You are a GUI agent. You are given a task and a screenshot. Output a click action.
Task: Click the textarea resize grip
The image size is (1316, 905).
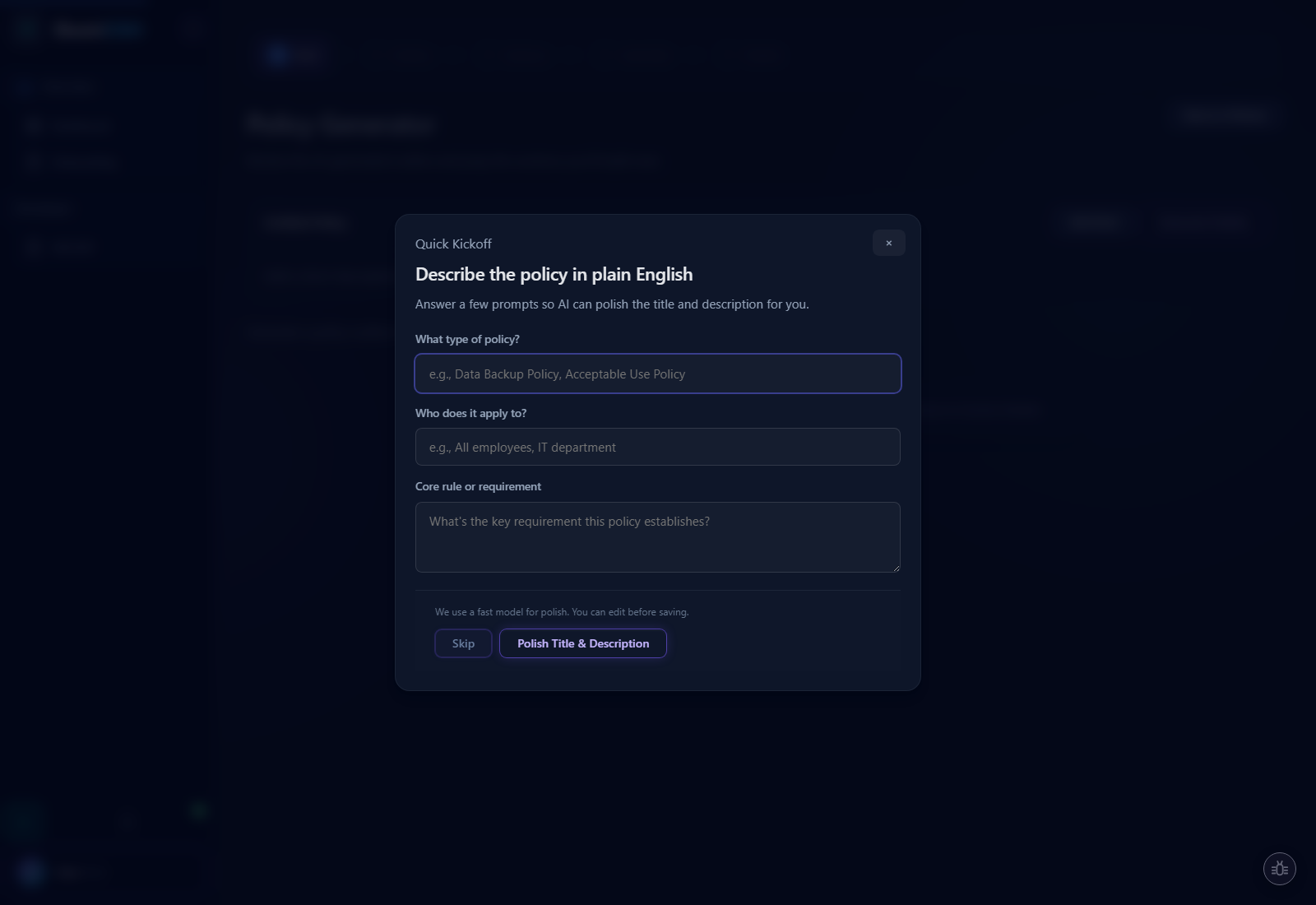click(x=896, y=568)
